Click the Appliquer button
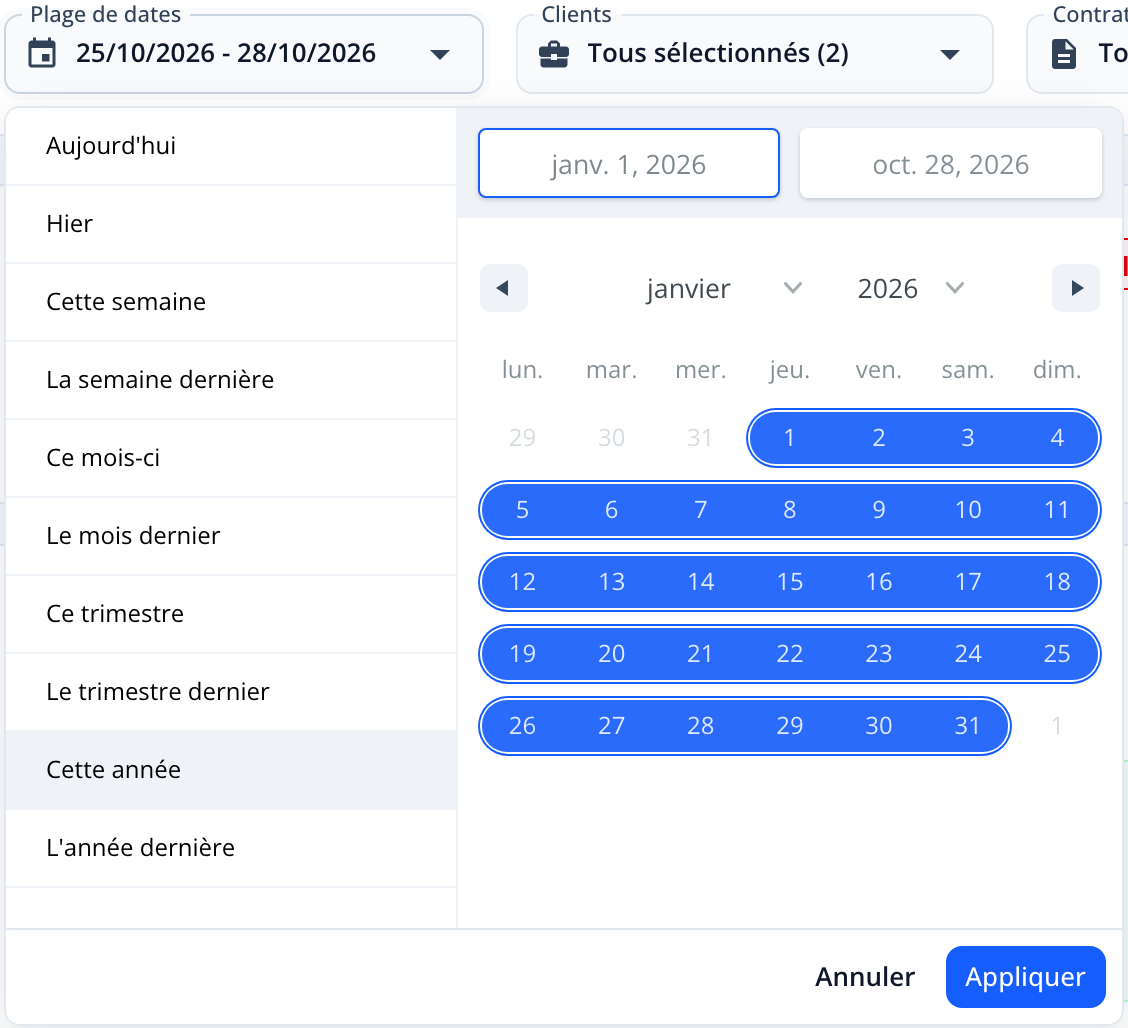This screenshot has height=1028, width=1128. (1025, 977)
